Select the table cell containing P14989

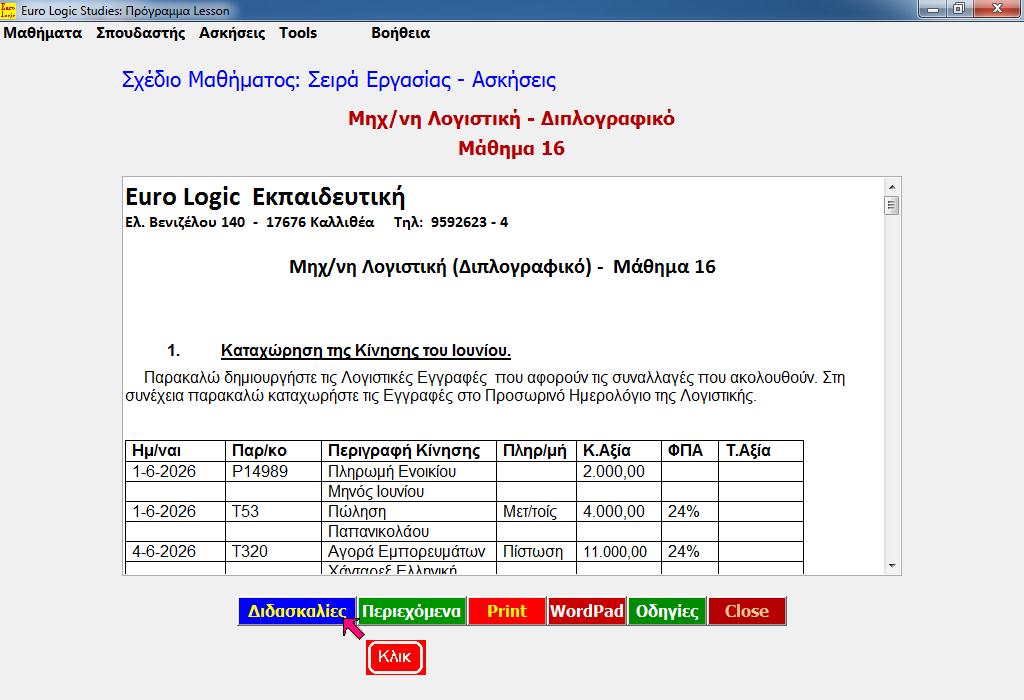click(x=273, y=471)
